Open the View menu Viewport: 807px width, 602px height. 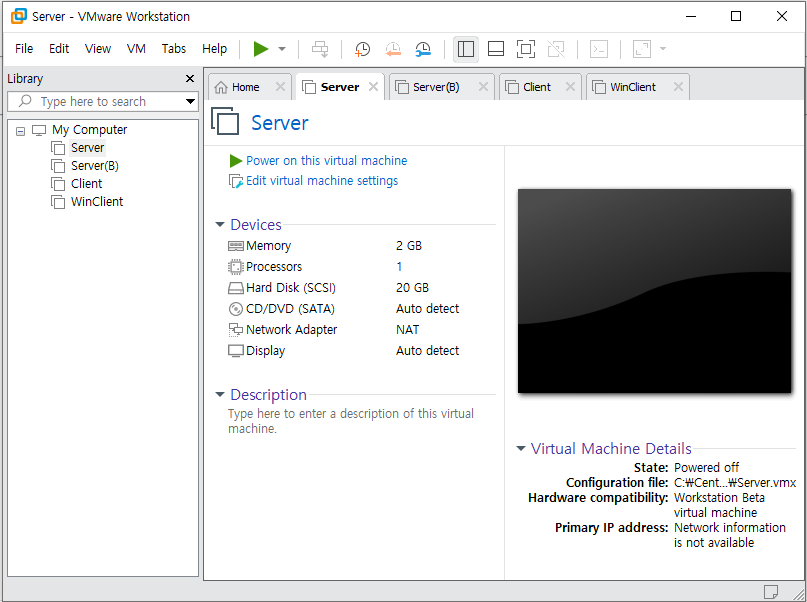pyautogui.click(x=98, y=48)
